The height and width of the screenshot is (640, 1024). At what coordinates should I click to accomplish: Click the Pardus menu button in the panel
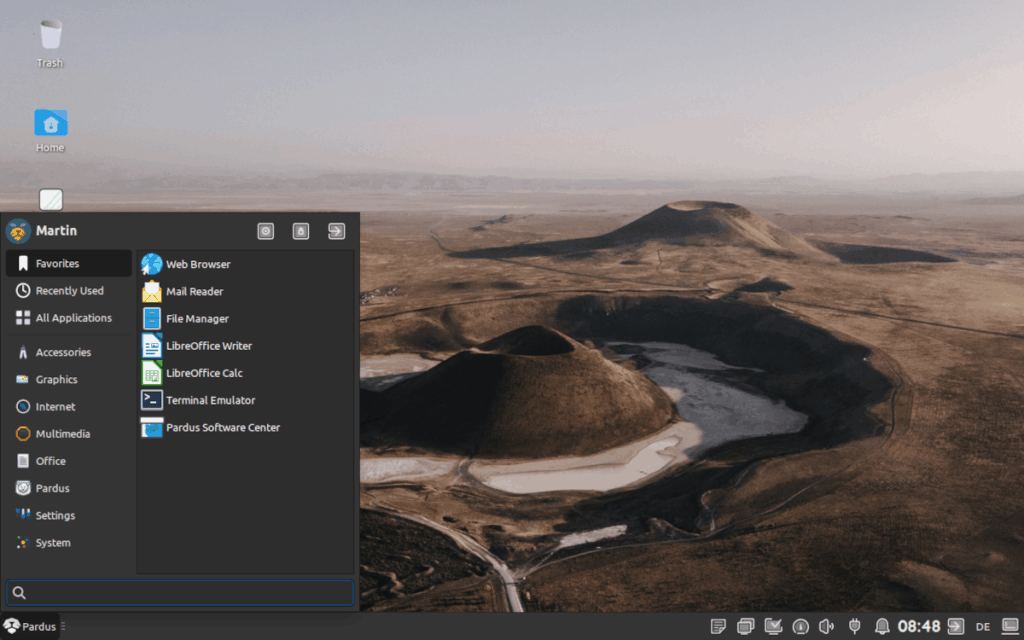[30, 626]
